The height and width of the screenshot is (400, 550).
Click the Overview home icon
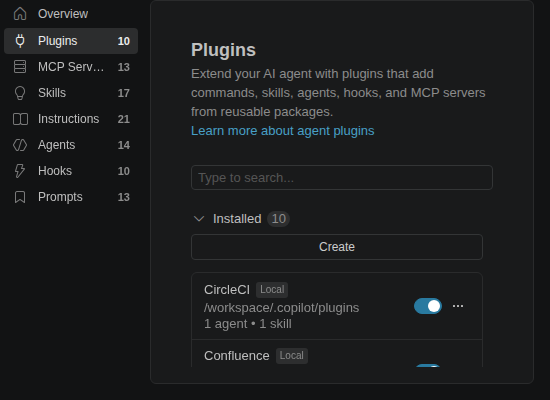point(20,14)
